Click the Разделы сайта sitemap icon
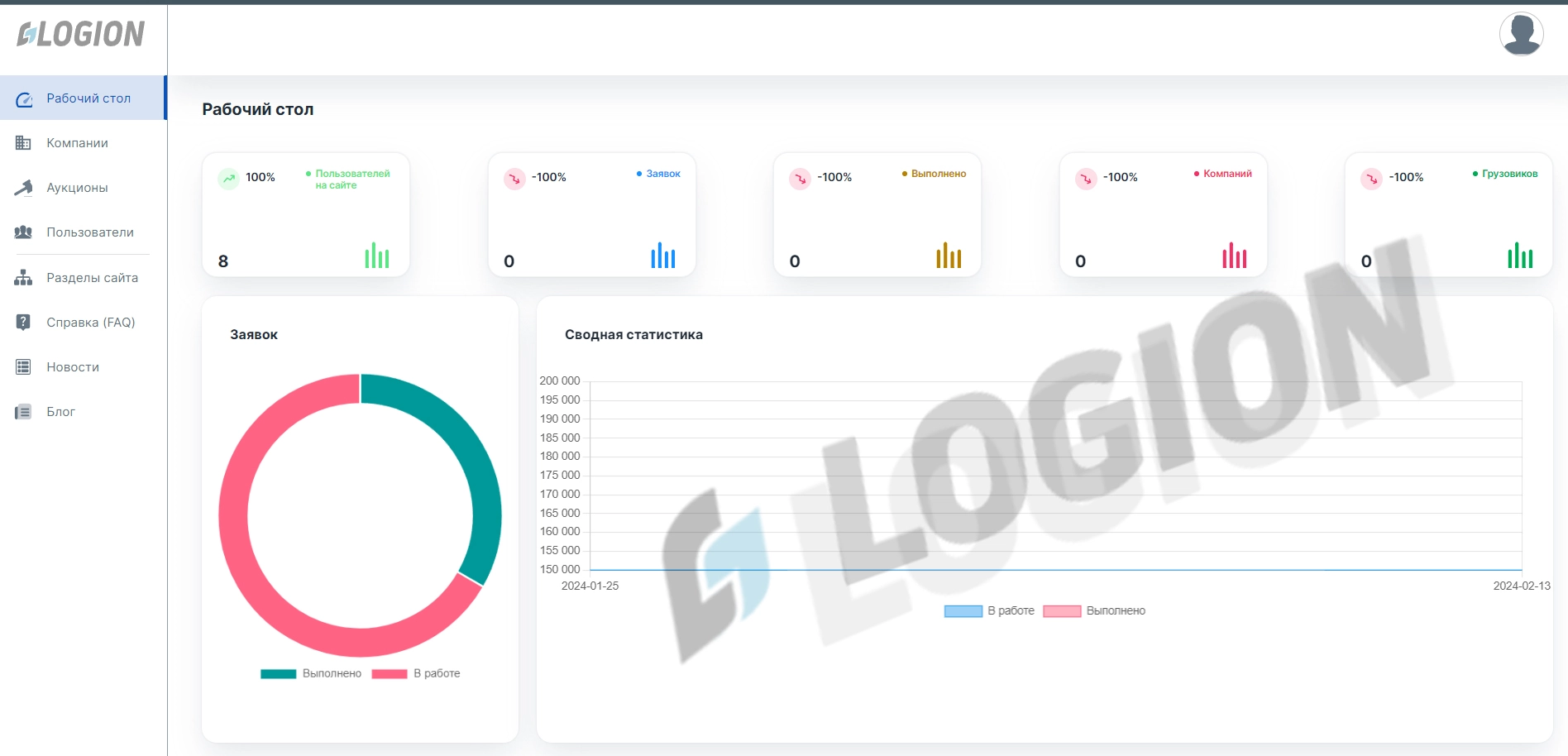The image size is (1568, 756). [23, 278]
